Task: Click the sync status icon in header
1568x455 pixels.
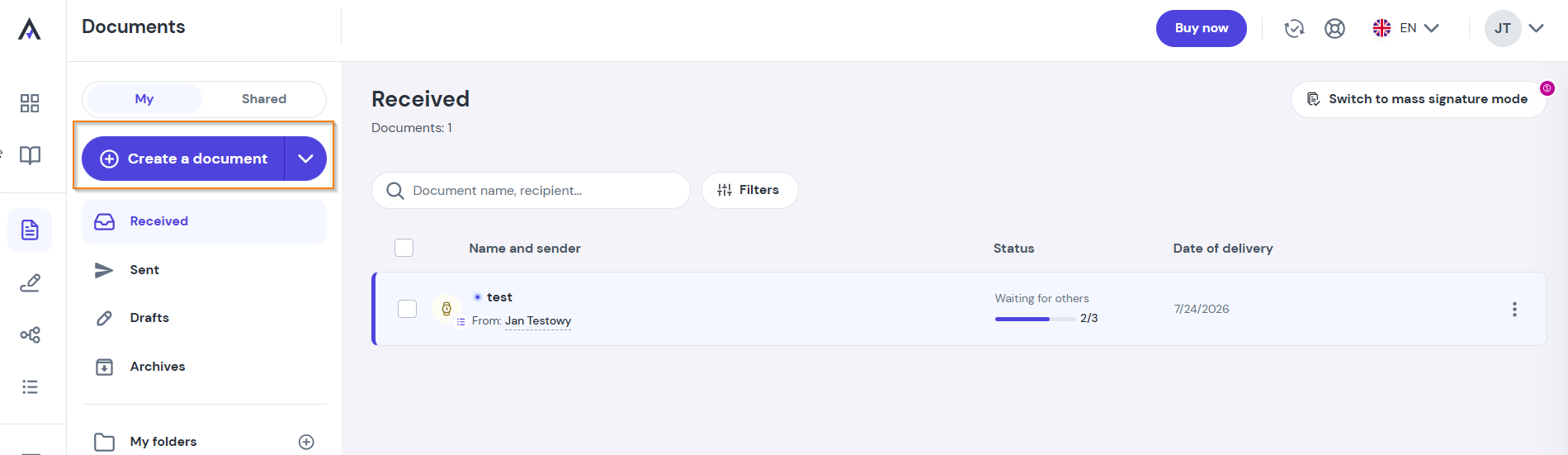Action: coord(1294,28)
